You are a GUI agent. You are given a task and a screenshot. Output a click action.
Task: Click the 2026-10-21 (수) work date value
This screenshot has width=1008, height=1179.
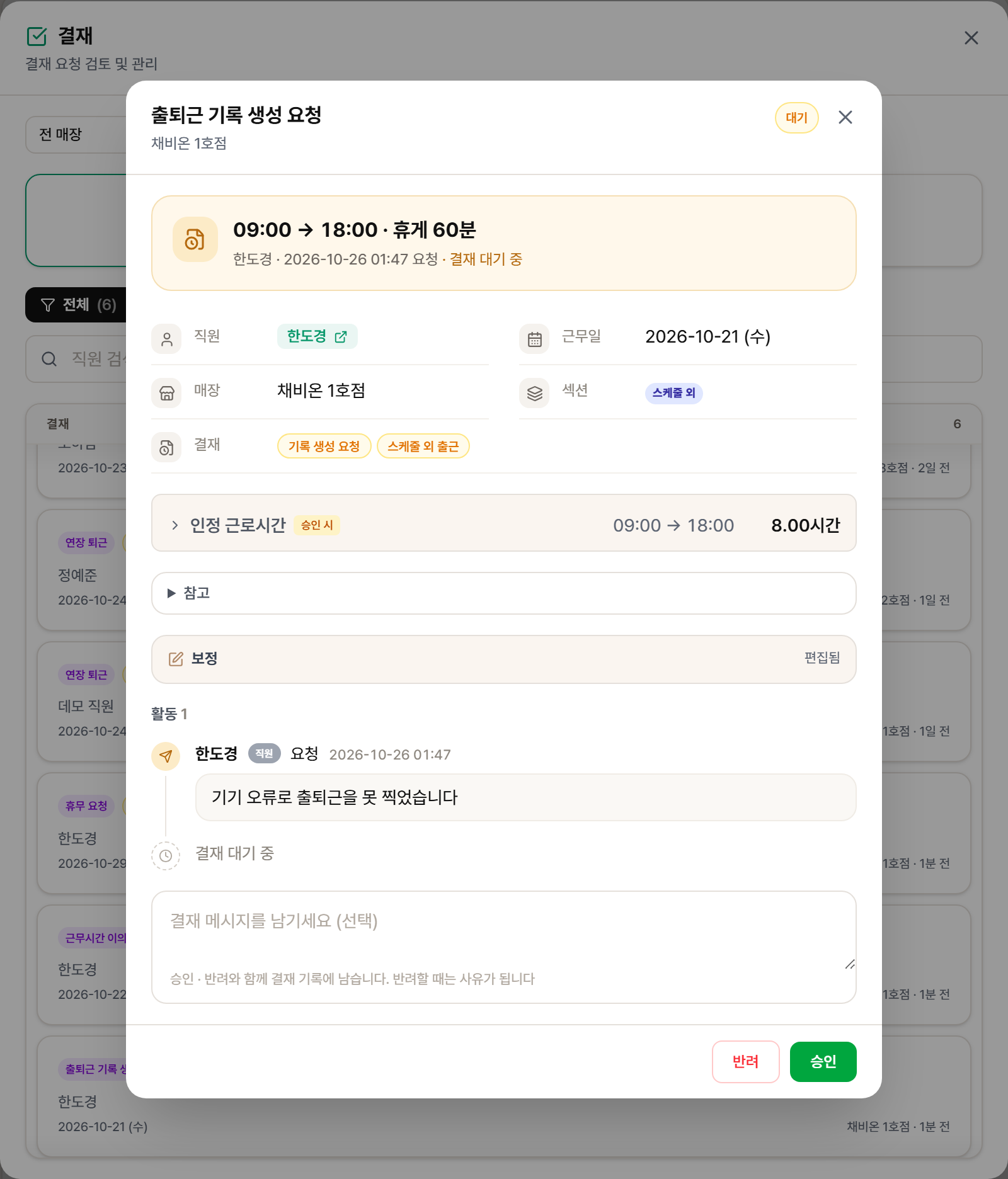707,337
